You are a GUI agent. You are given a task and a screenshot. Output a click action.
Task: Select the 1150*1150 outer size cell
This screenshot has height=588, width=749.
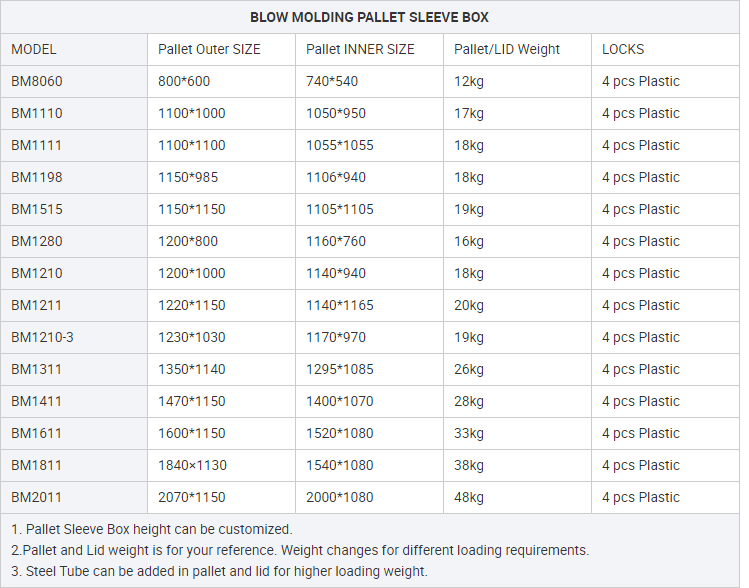pos(192,209)
